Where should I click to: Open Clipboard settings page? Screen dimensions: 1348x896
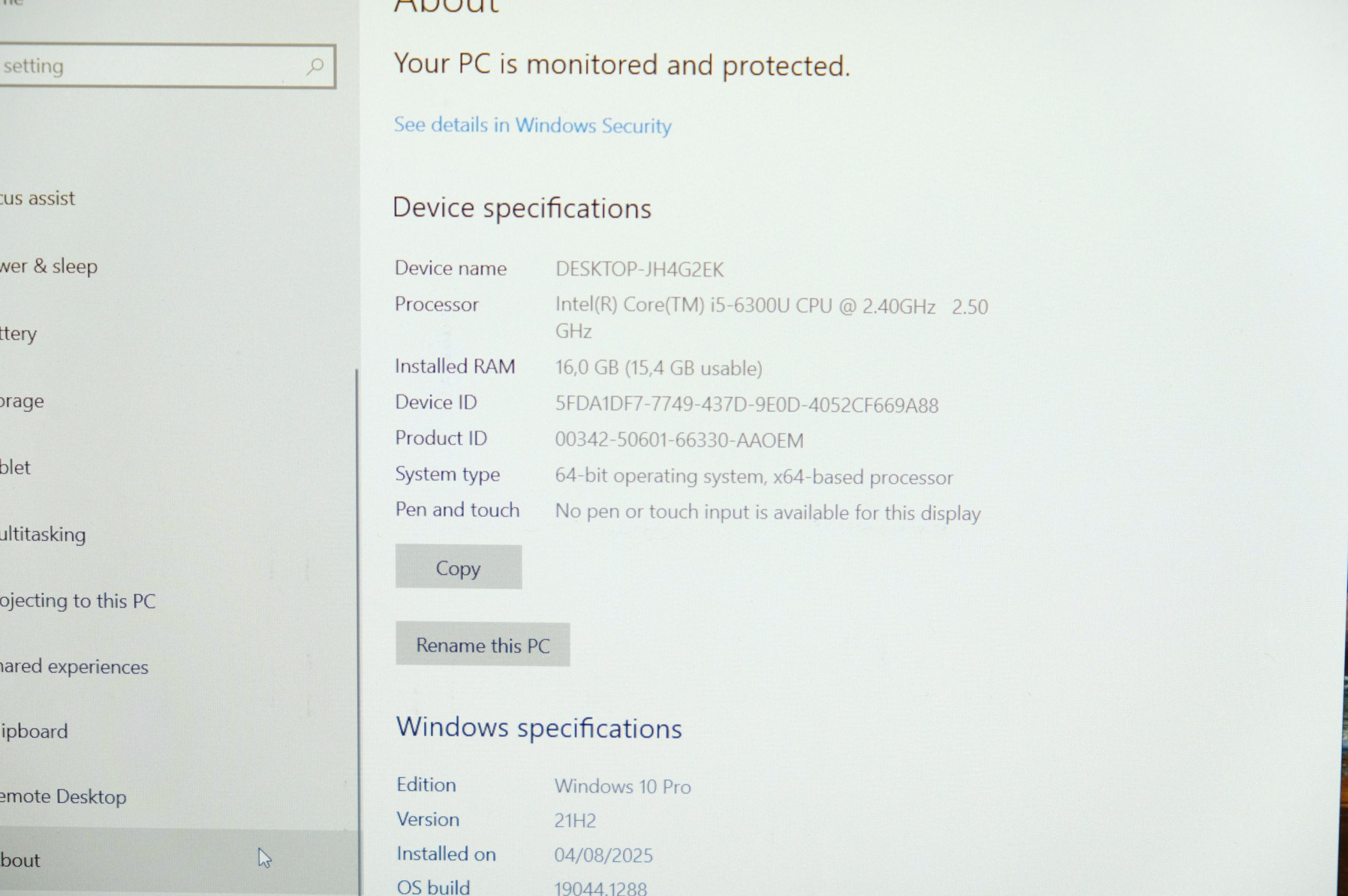pyautogui.click(x=34, y=731)
